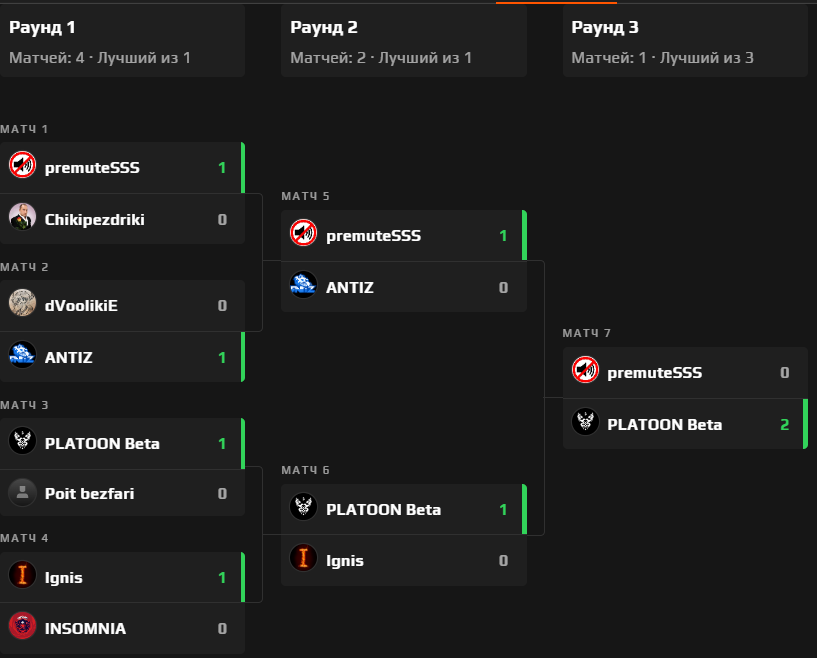Click Ignis team logo in Match 4
The height and width of the screenshot is (658, 817).
point(23,576)
